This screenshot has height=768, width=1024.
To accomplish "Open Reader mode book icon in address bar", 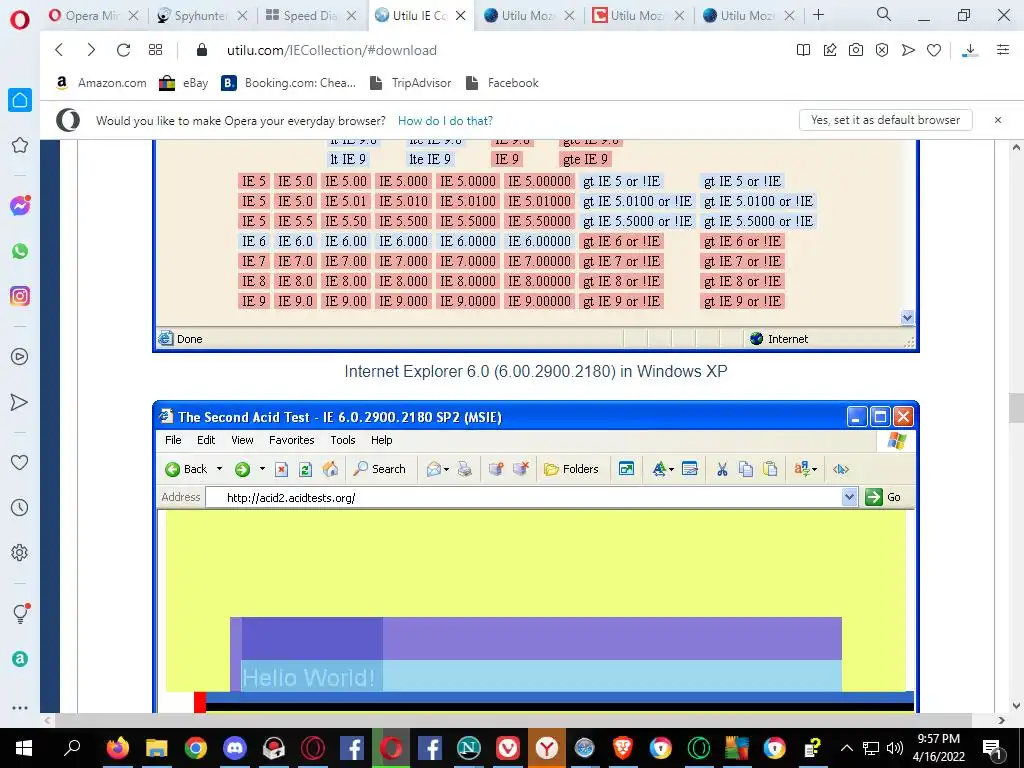I will pyautogui.click(x=803, y=50).
